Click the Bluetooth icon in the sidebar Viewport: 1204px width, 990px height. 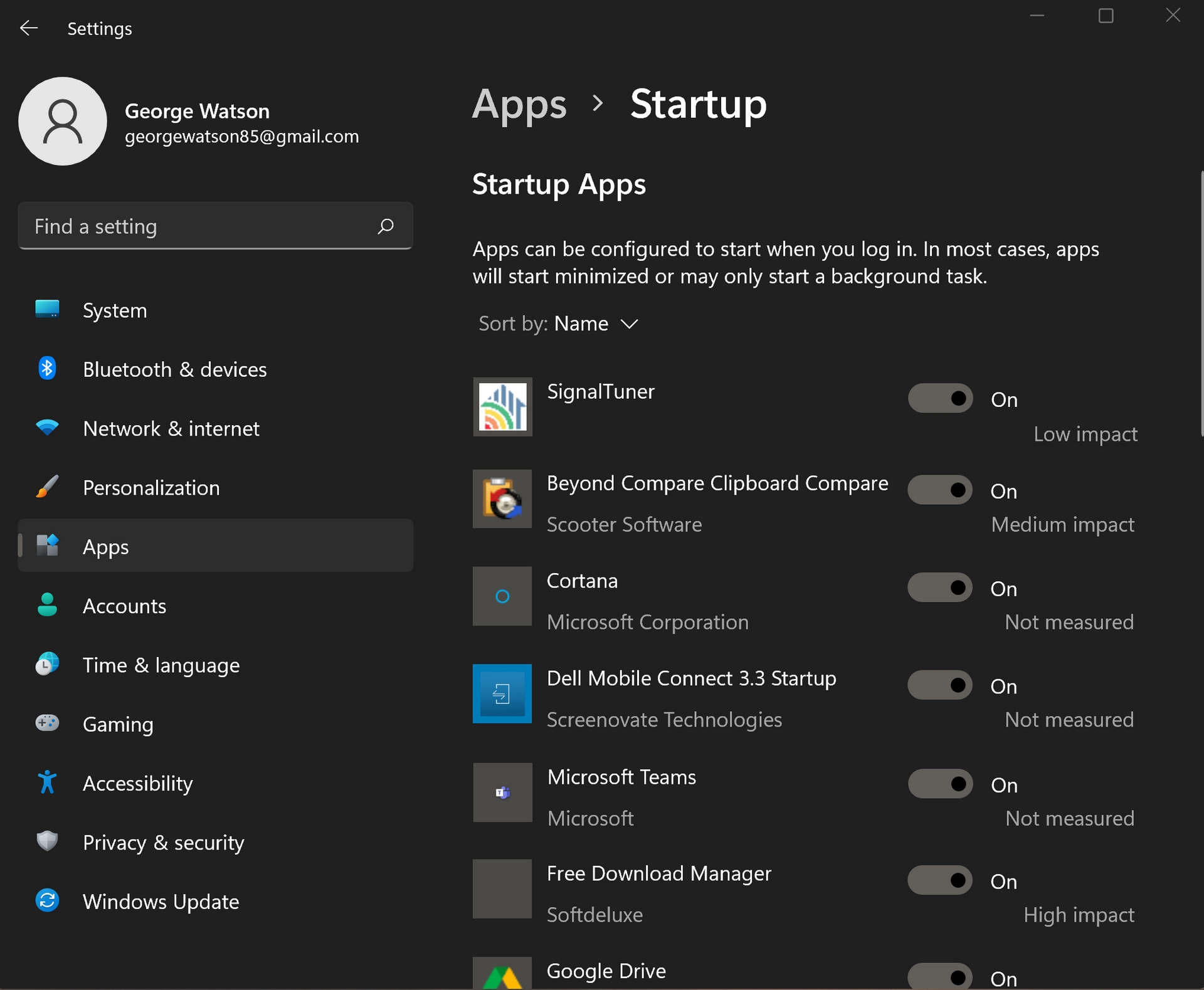[x=47, y=369]
